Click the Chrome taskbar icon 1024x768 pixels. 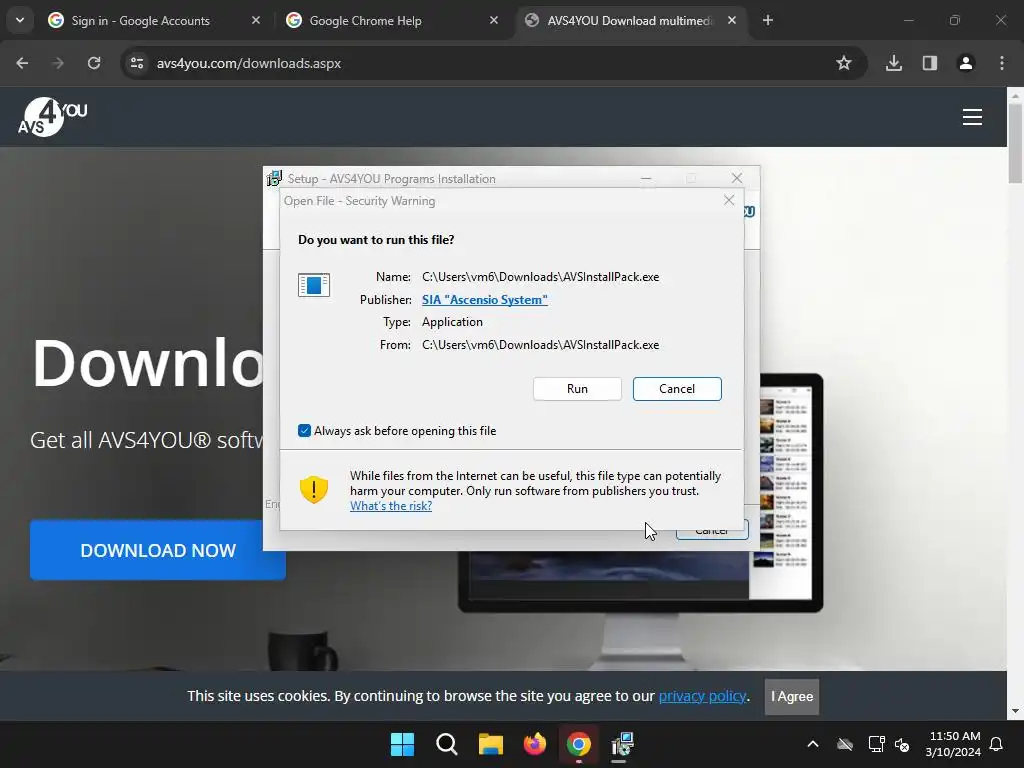[x=579, y=744]
